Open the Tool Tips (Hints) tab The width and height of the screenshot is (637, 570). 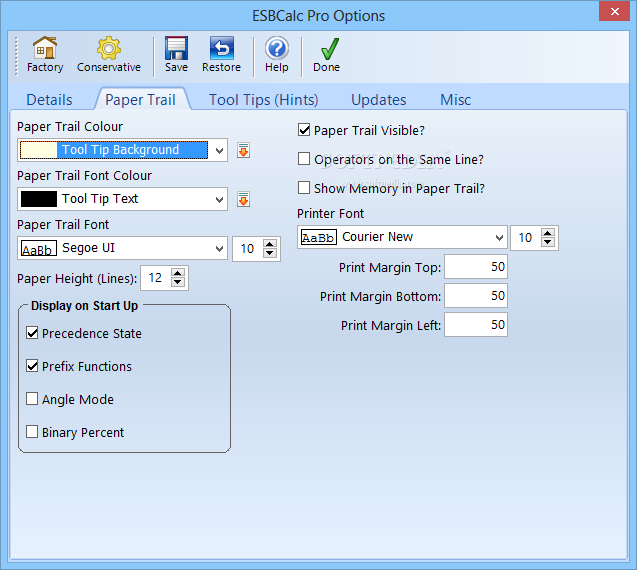[x=264, y=100]
